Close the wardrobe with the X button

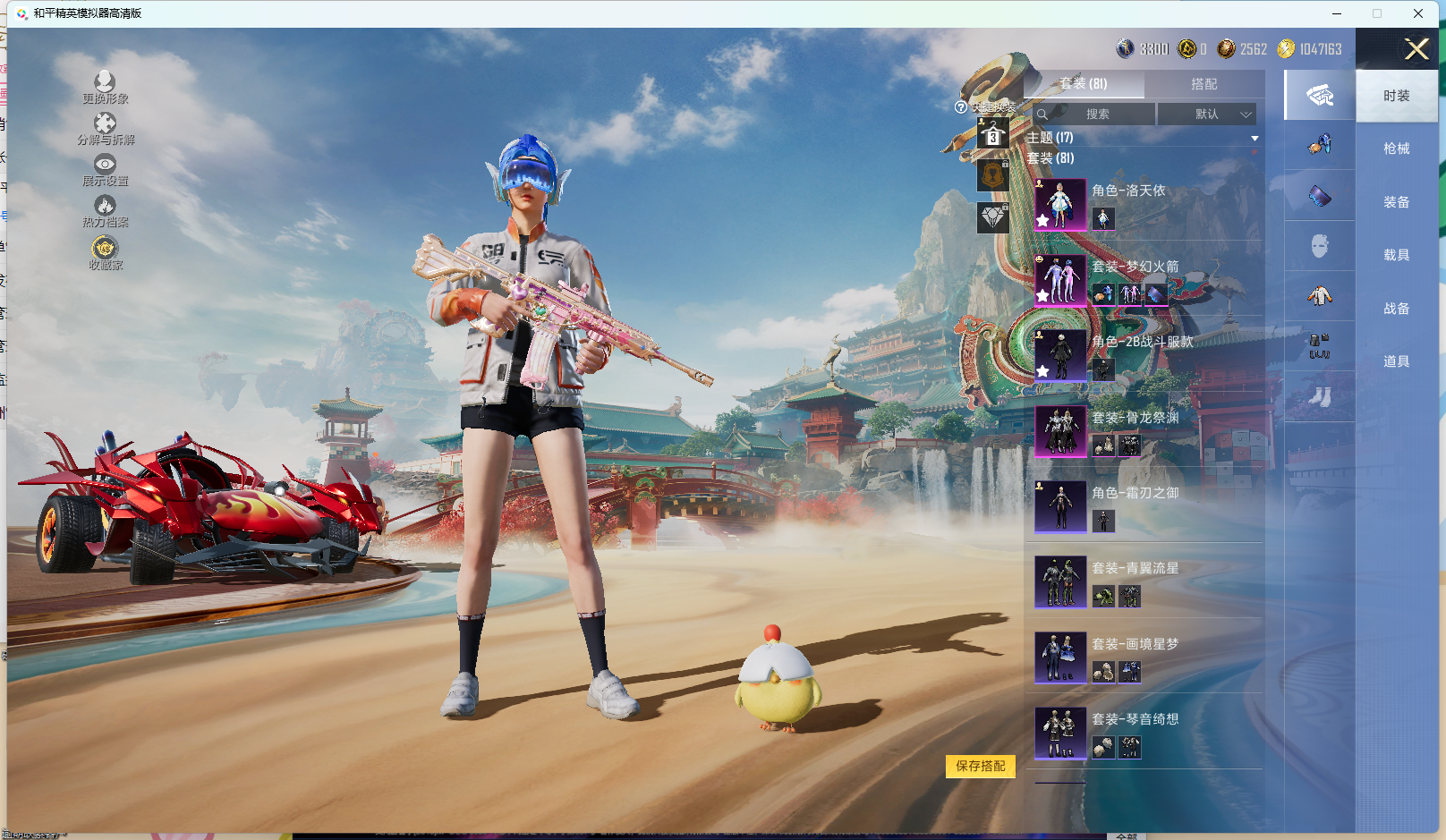click(1416, 49)
